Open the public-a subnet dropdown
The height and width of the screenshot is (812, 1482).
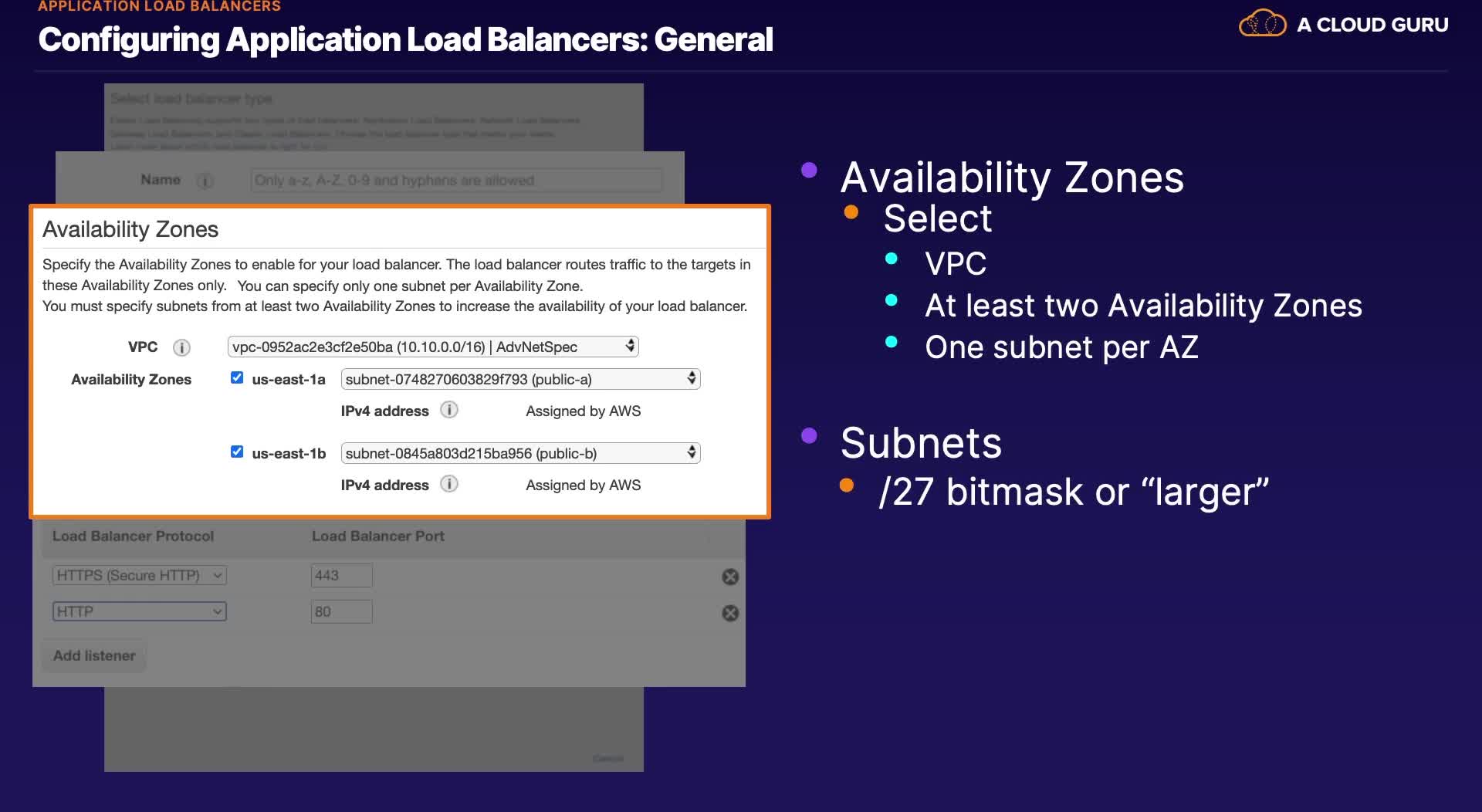point(520,379)
